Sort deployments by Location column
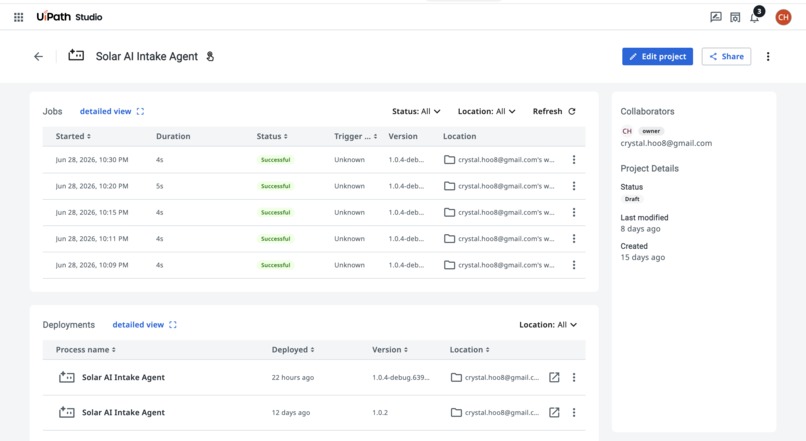 click(x=470, y=350)
